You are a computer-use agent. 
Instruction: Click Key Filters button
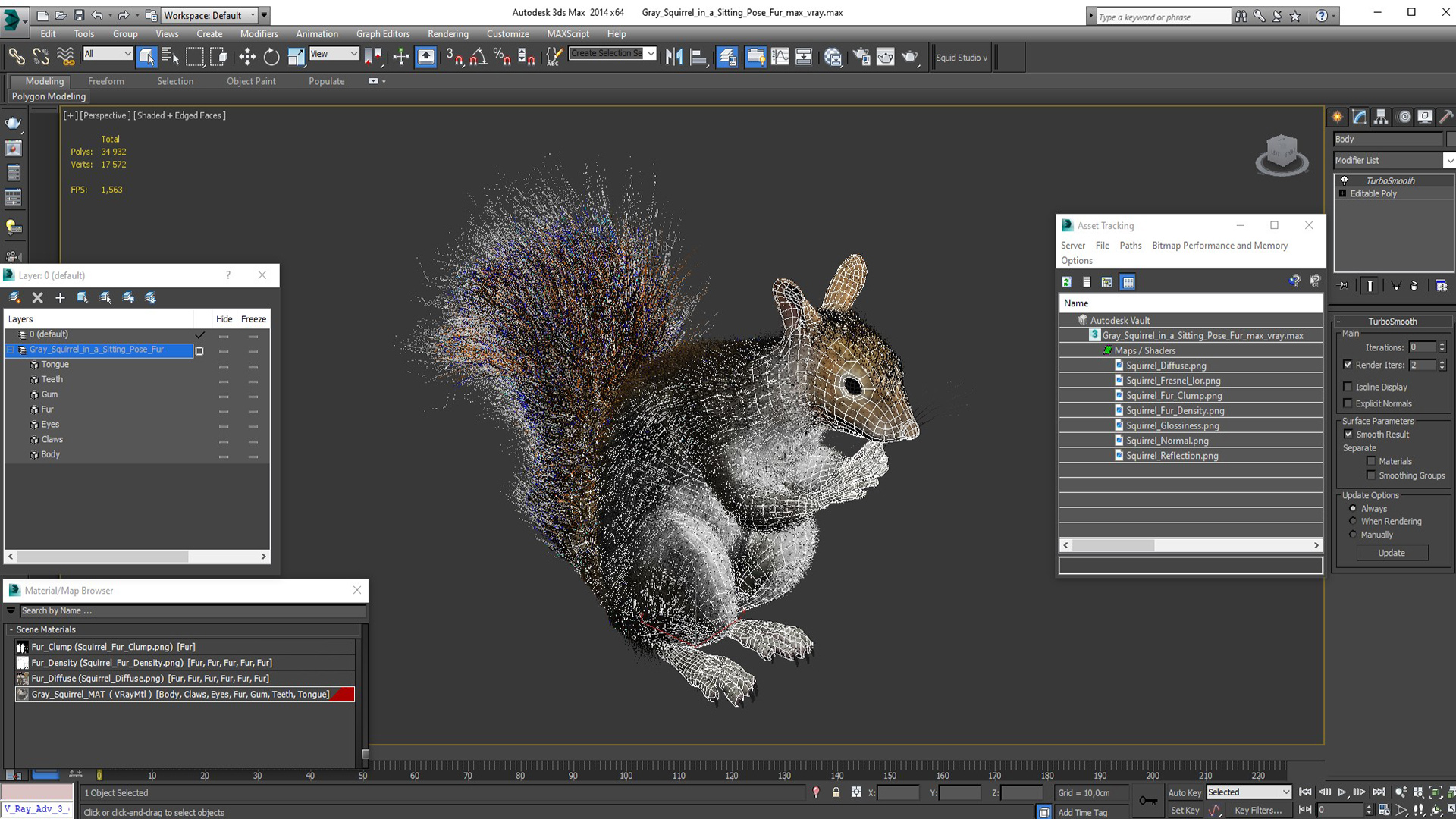click(x=1258, y=811)
